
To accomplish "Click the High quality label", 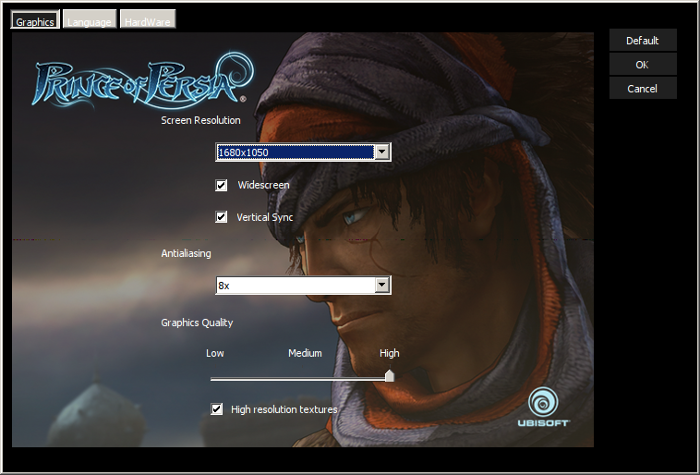I will [x=389, y=353].
